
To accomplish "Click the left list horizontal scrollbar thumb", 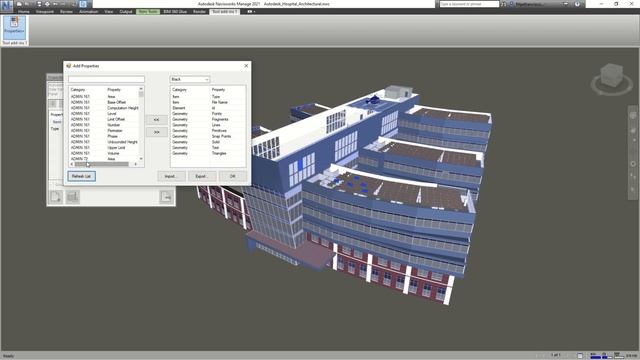I will [101, 164].
